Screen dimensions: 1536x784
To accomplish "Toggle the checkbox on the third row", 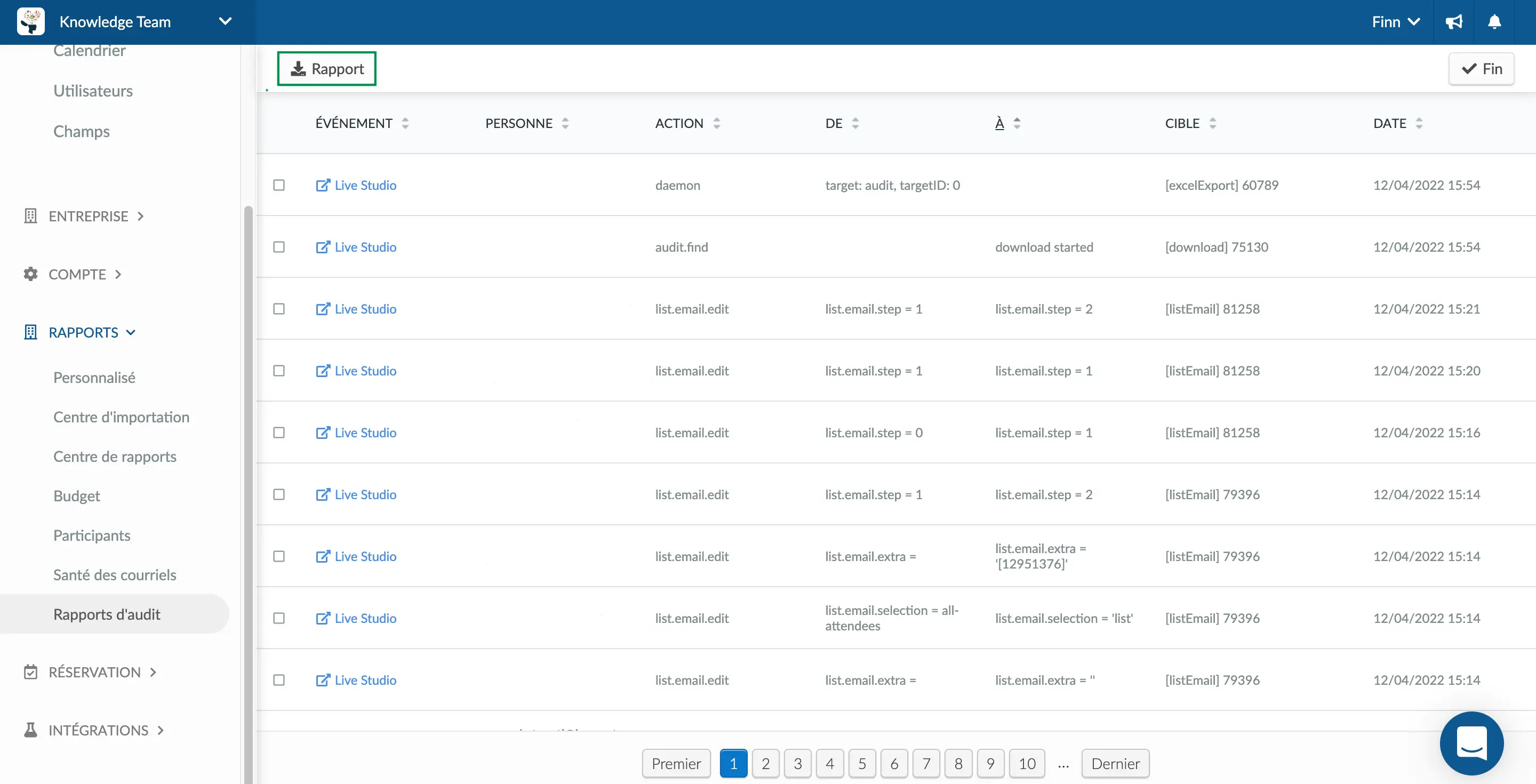I will (279, 308).
